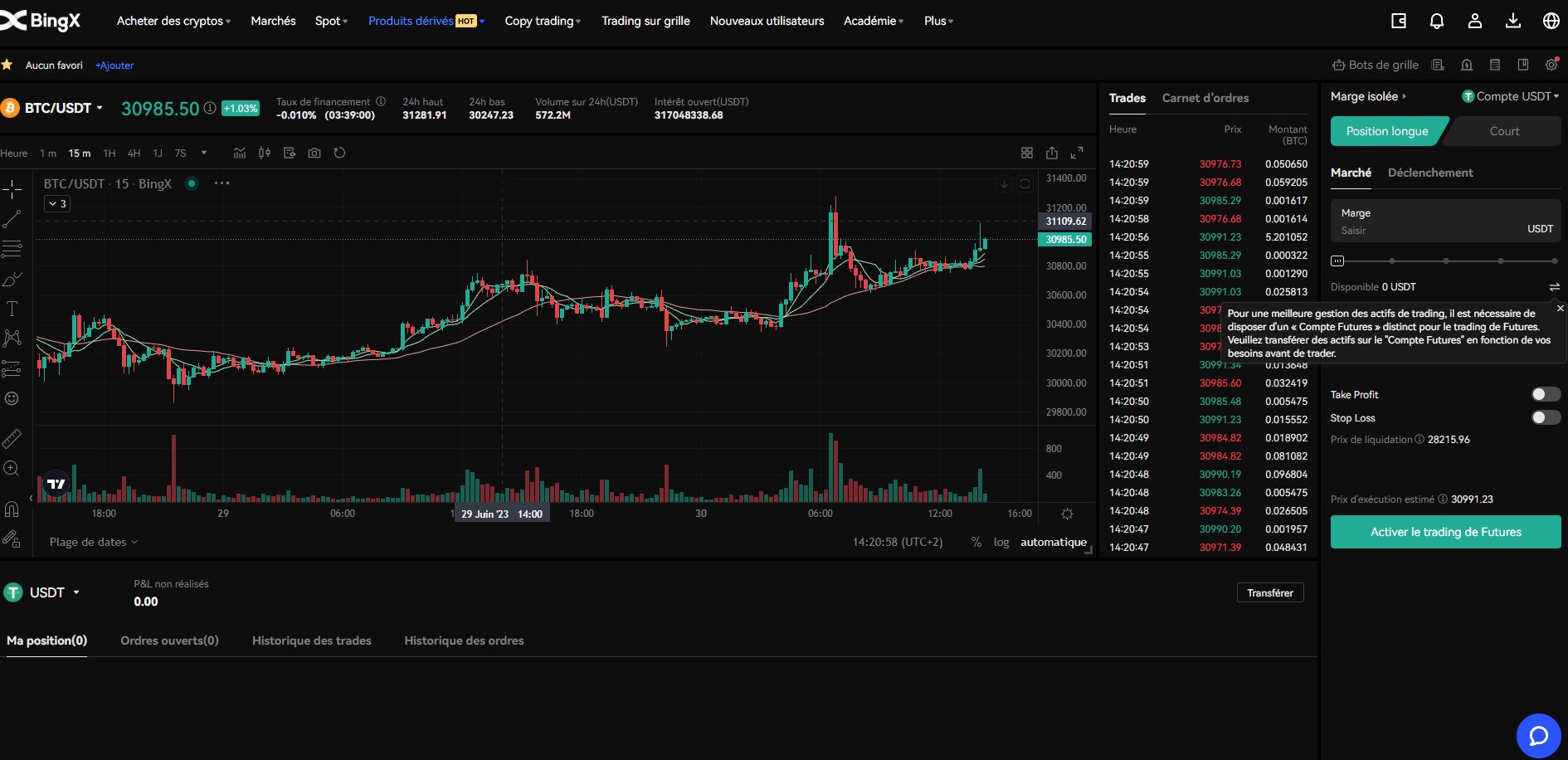Open the emoji icons tool
Image resolution: width=1568 pixels, height=760 pixels.
pos(12,398)
